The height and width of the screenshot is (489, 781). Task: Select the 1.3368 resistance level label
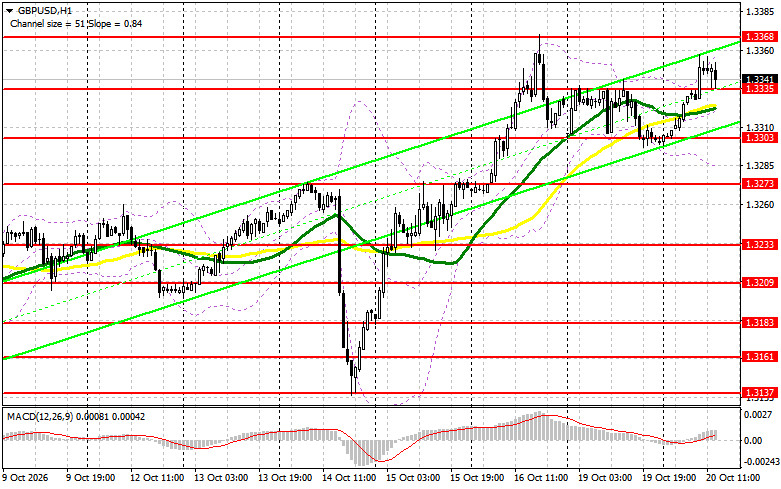[x=759, y=37]
